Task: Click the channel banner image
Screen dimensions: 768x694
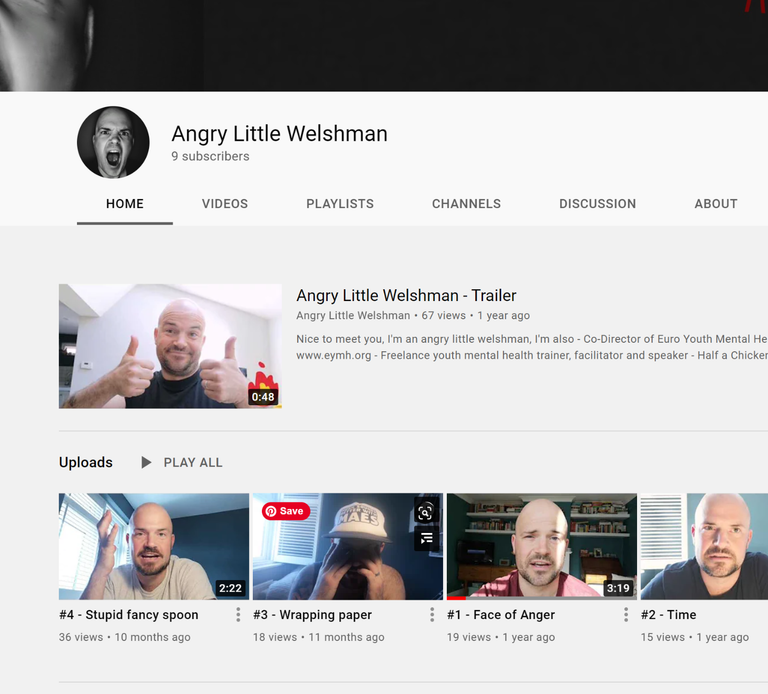Action: pyautogui.click(x=384, y=46)
